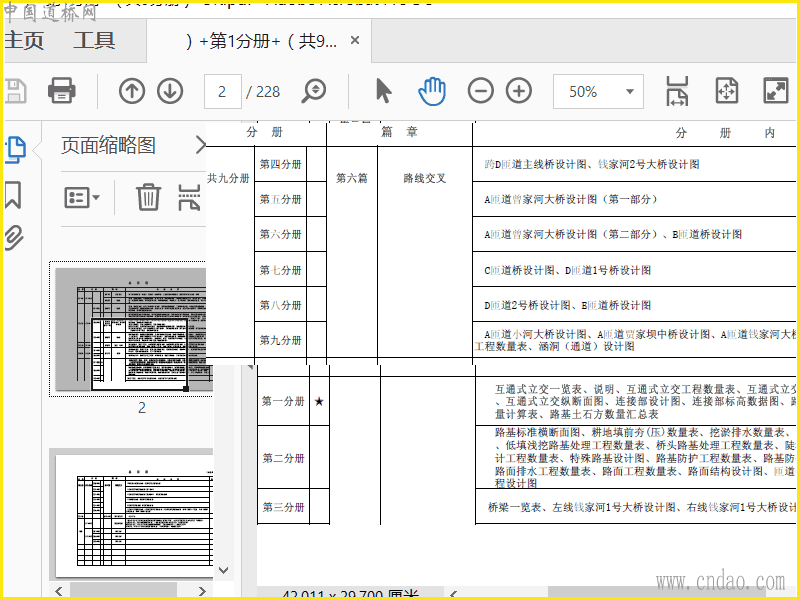Click the 路线交叉 cell
Viewport: 800px width, 600px height.
(424, 178)
